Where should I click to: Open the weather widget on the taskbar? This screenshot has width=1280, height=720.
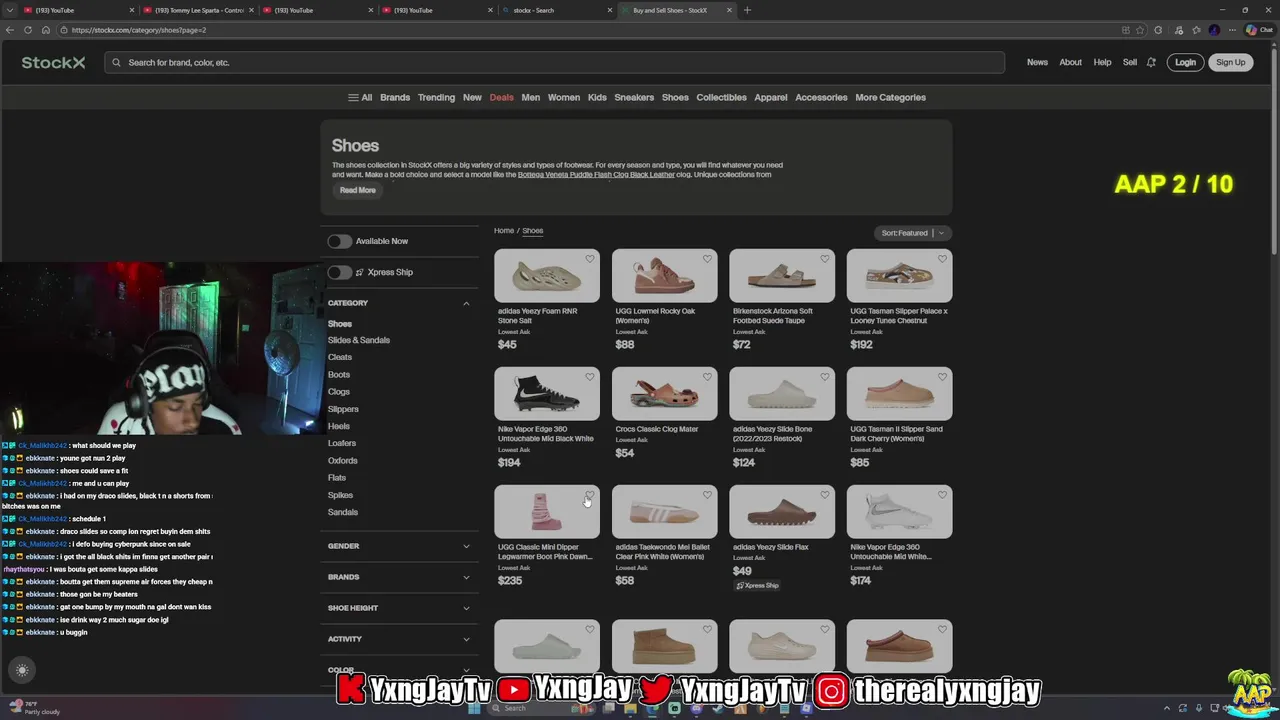tap(34, 708)
